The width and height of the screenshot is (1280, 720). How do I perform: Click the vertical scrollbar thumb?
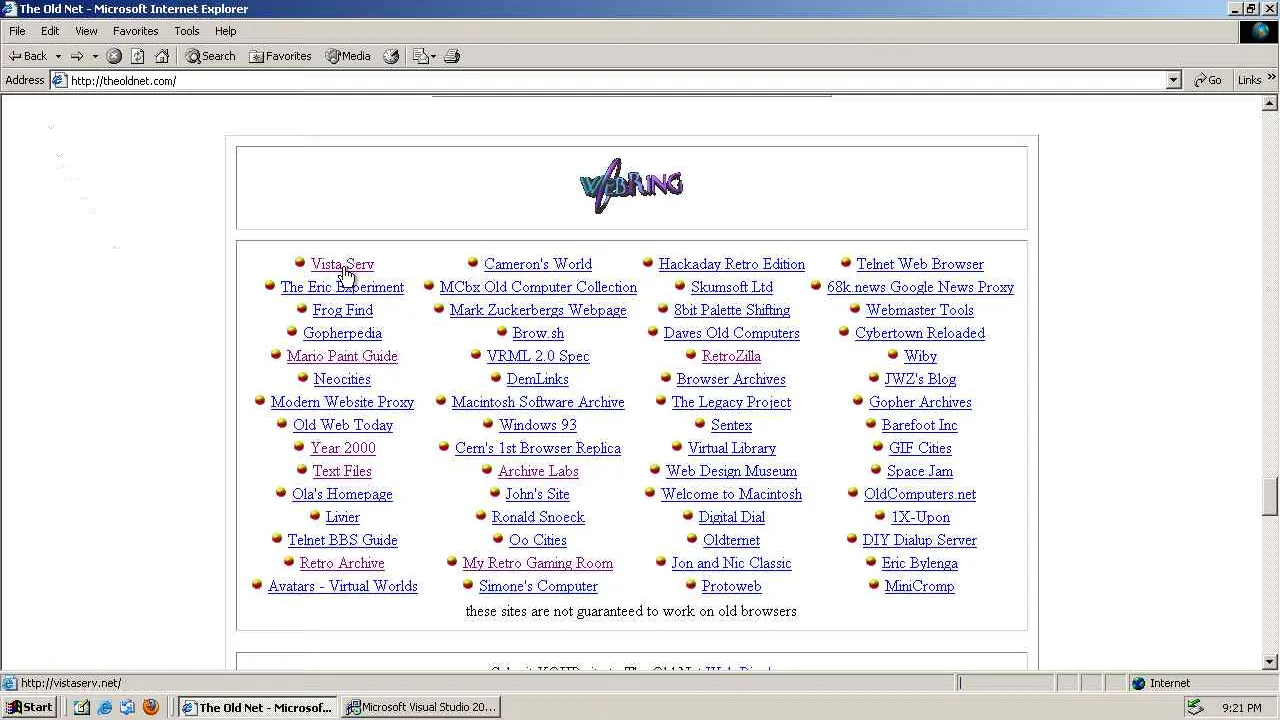tap(1270, 498)
